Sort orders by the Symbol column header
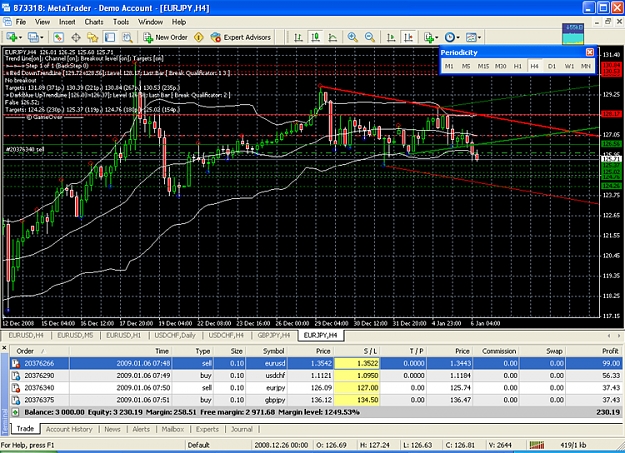 pos(267,351)
